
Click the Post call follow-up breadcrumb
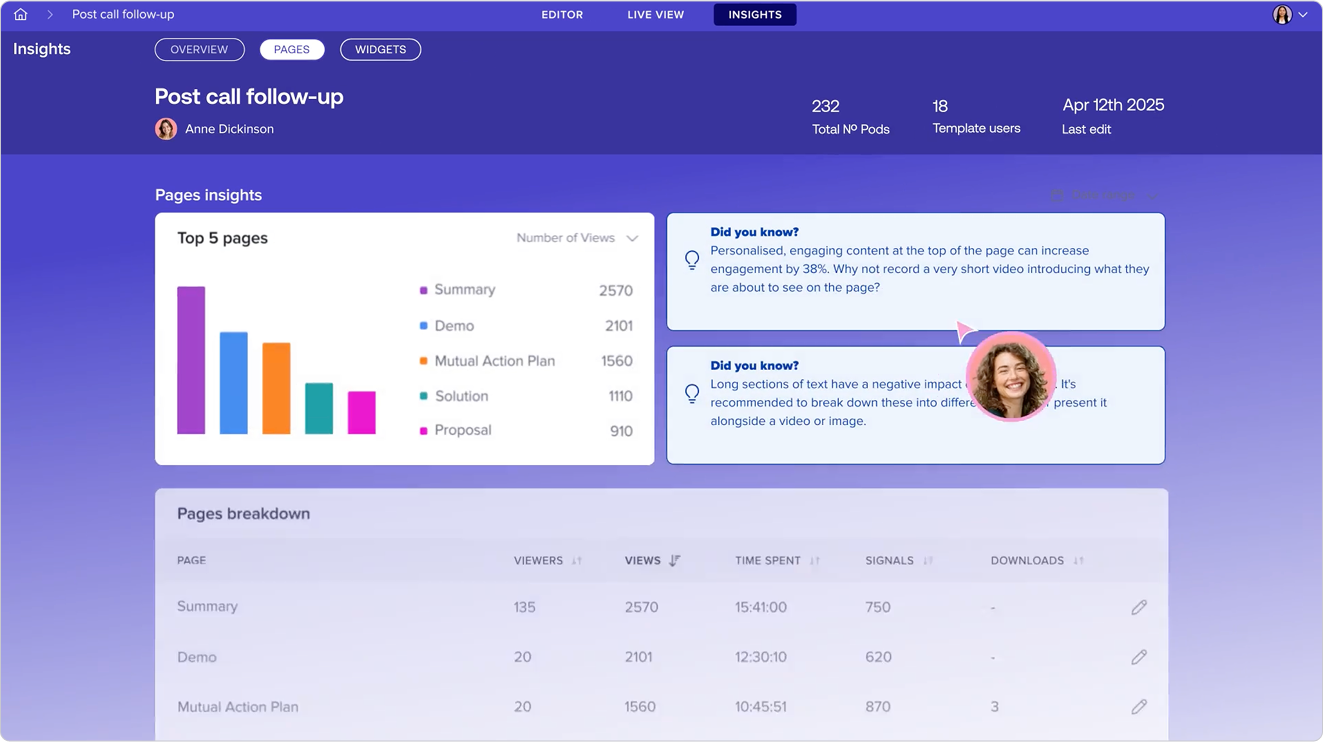click(x=123, y=14)
